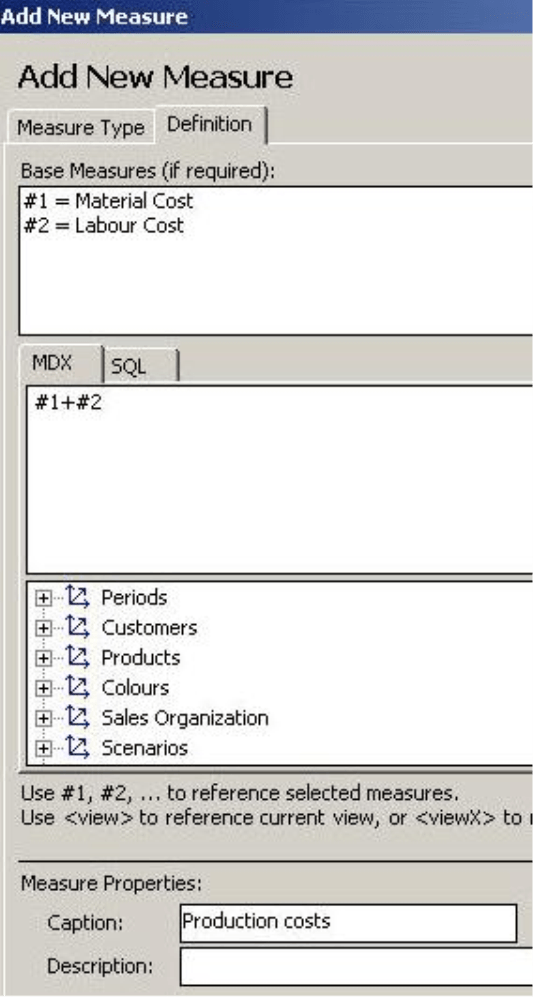533x997 pixels.
Task: Select the Material Cost base measure line
Action: tap(108, 202)
